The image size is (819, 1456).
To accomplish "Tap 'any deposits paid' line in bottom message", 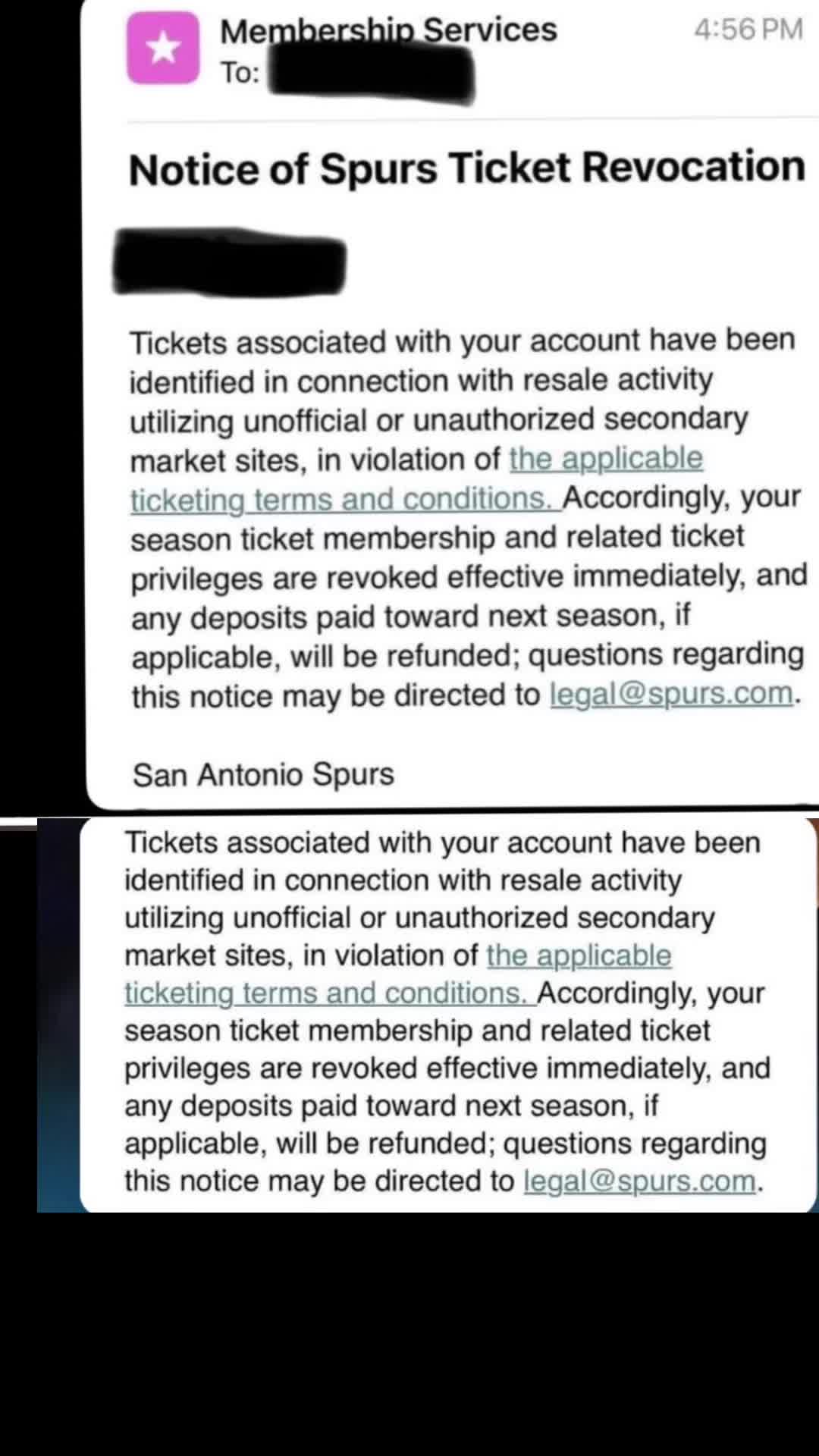I will point(391,1106).
